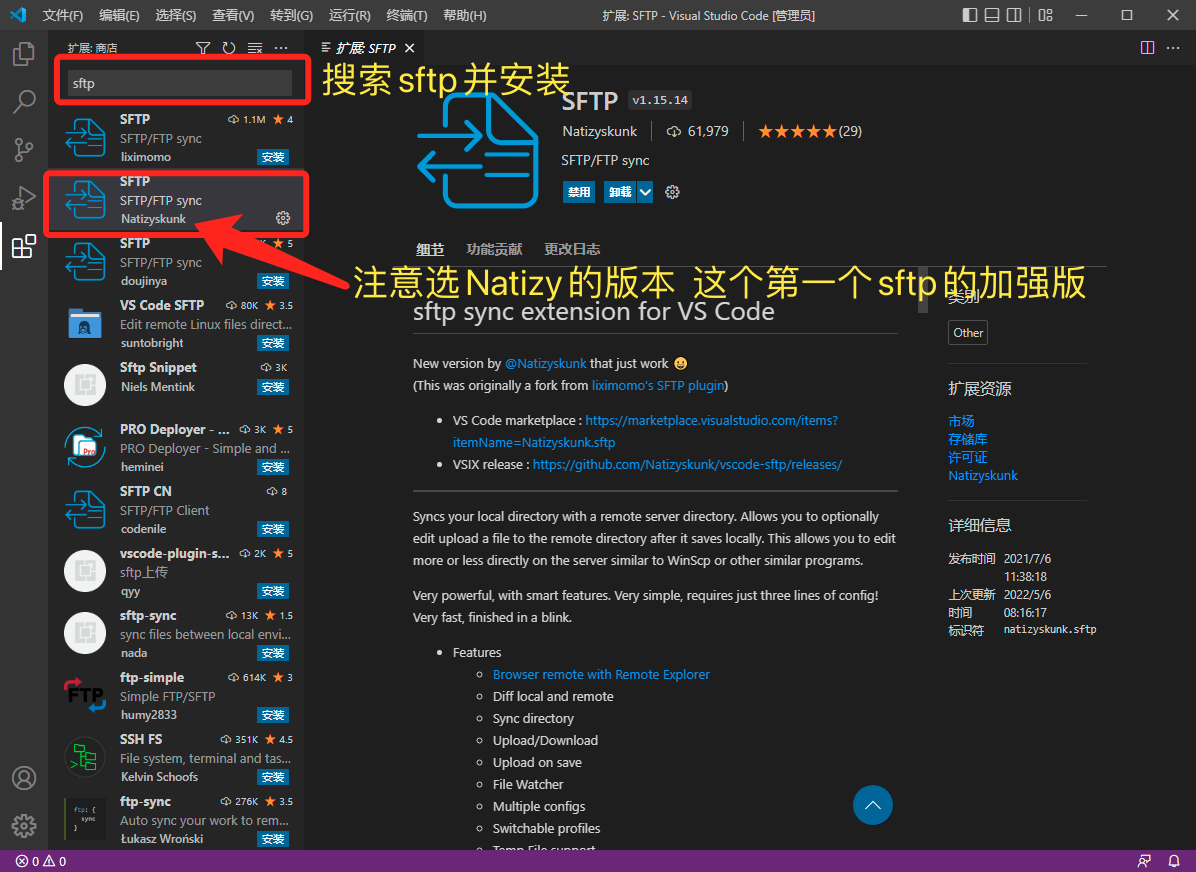
Task: Open liximomo's SFTP plugin link
Action: (x=657, y=385)
